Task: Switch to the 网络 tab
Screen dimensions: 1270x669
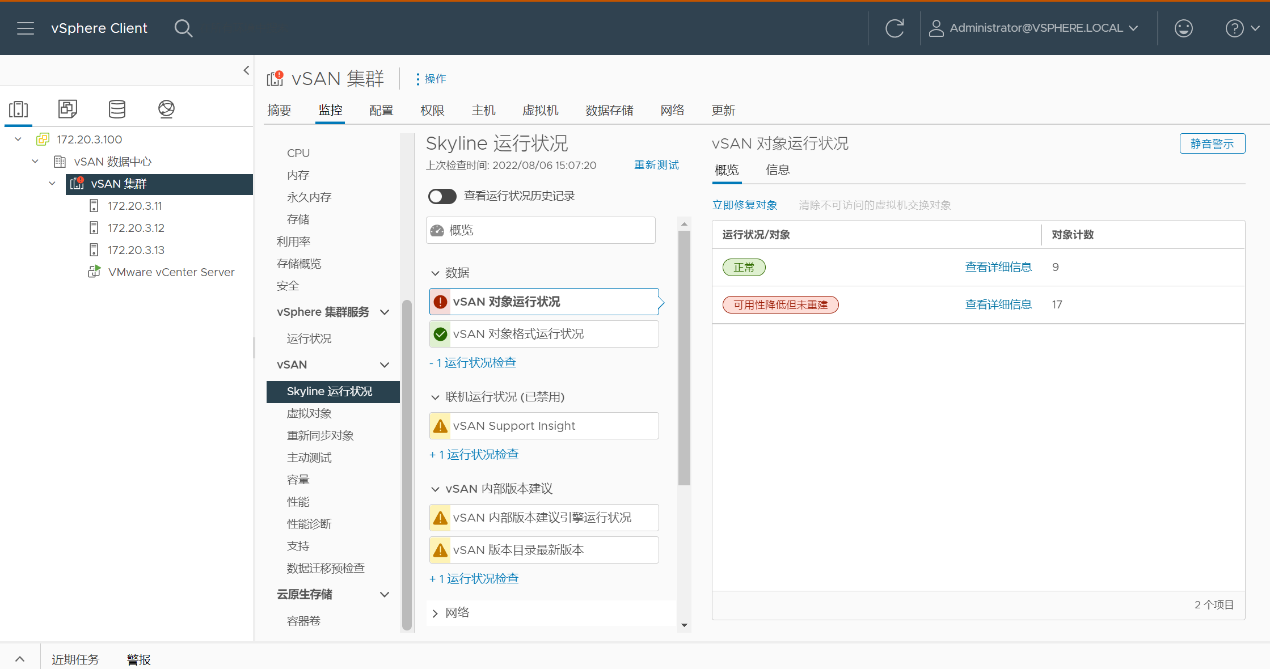Action: coord(672,110)
